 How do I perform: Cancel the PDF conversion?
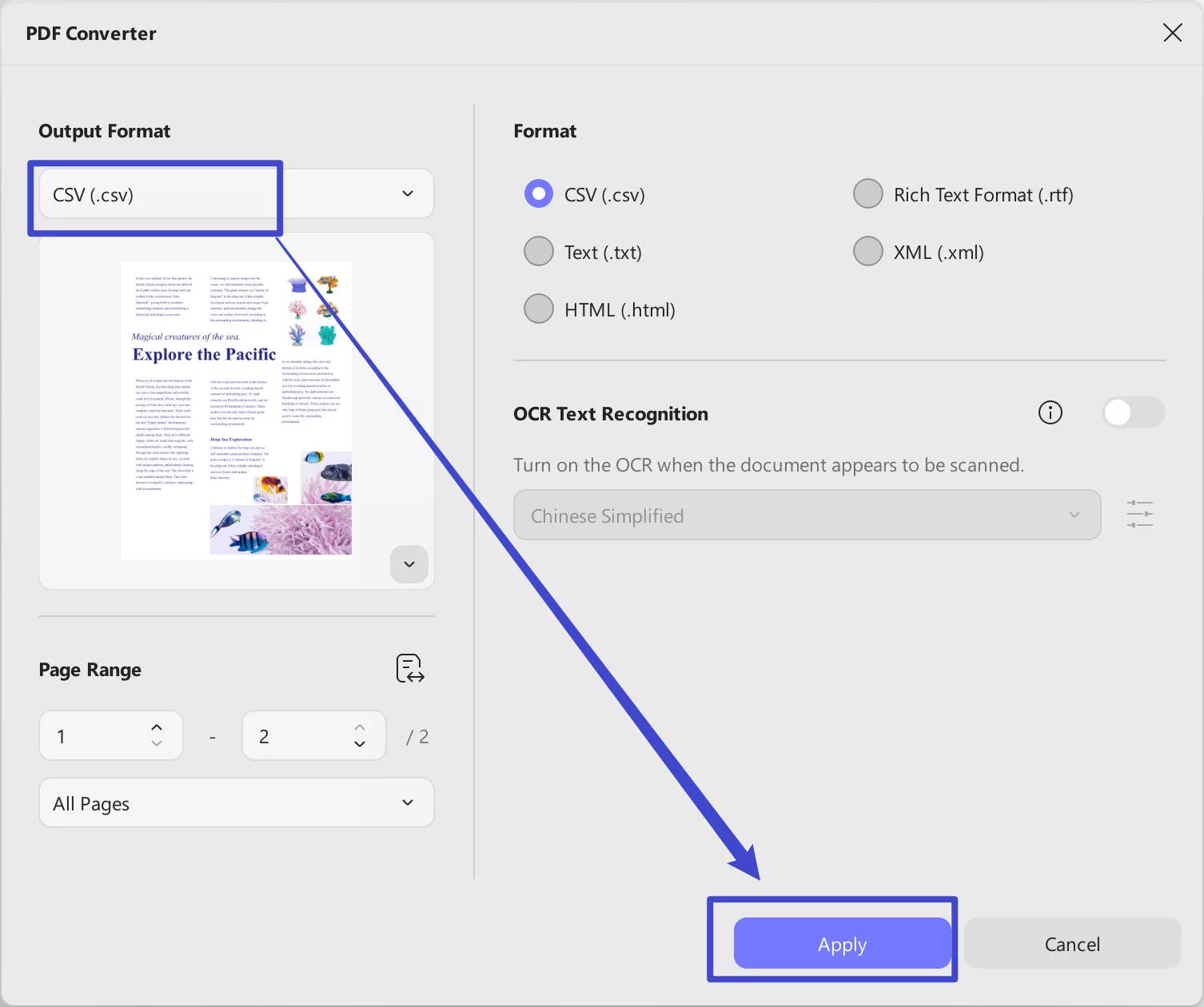coord(1073,944)
